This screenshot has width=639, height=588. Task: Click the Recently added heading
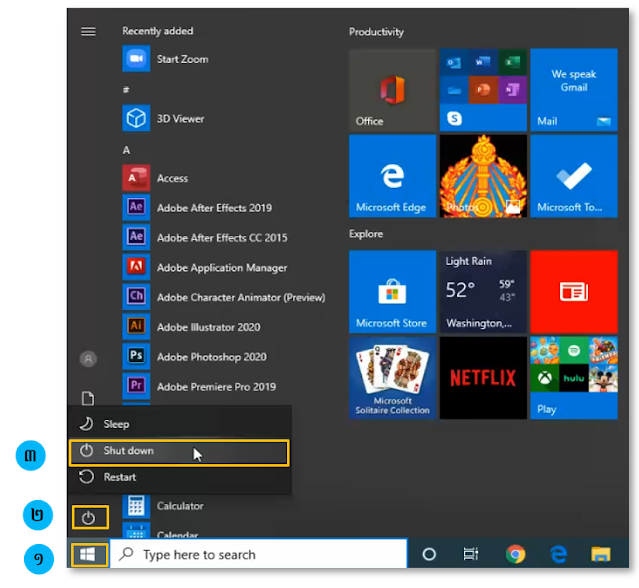(x=158, y=31)
